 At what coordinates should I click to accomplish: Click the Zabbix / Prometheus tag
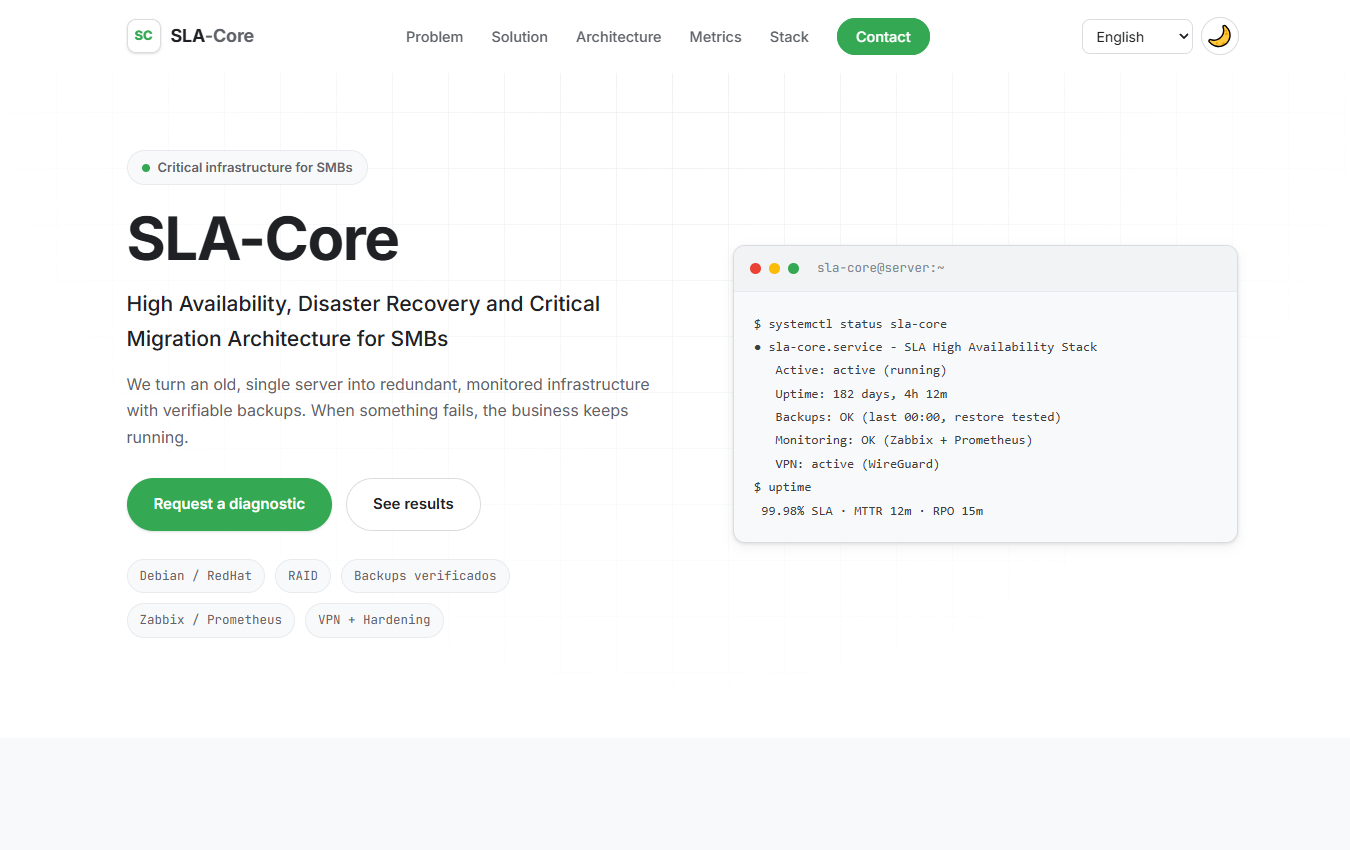coord(211,620)
